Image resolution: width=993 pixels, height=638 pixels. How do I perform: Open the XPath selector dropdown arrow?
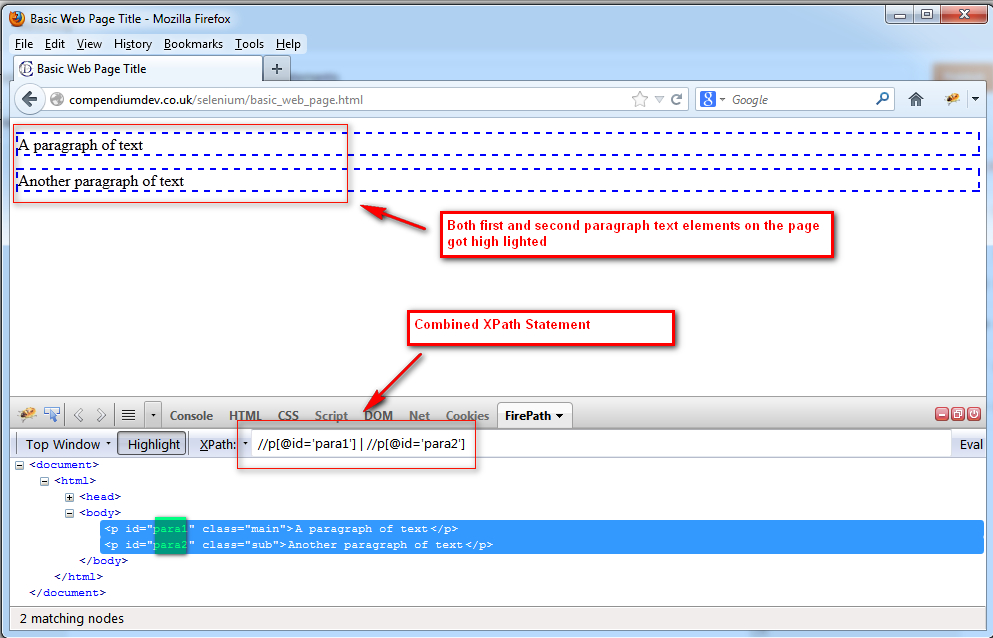coord(243,443)
